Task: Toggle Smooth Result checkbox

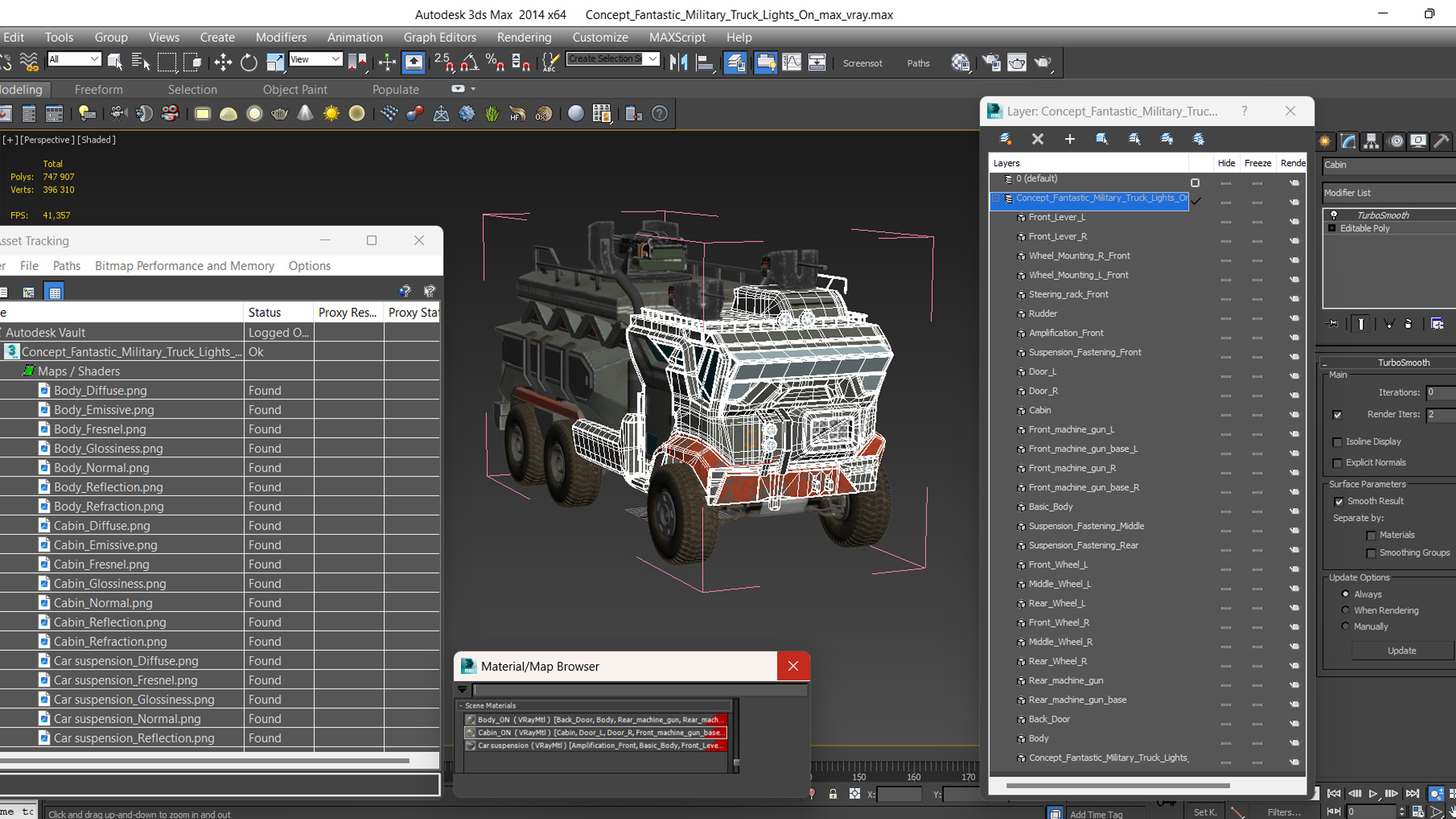Action: 1338,501
